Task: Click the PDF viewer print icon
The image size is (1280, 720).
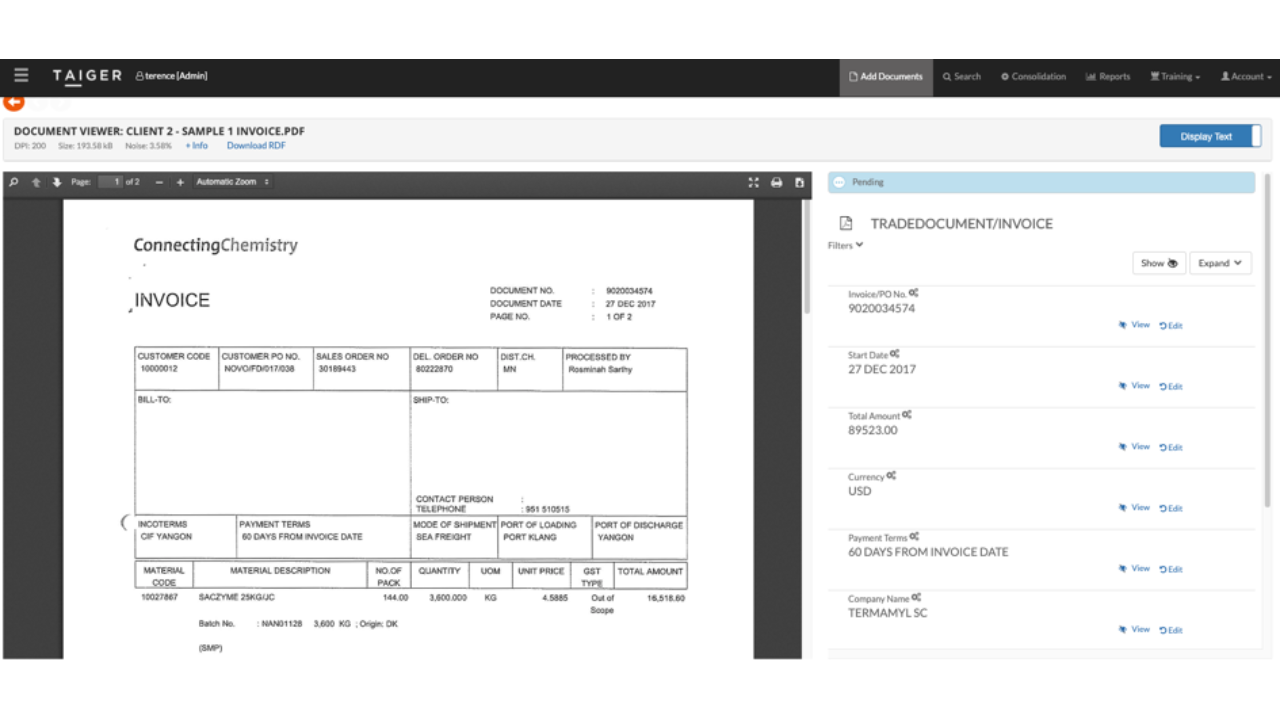Action: pos(776,182)
